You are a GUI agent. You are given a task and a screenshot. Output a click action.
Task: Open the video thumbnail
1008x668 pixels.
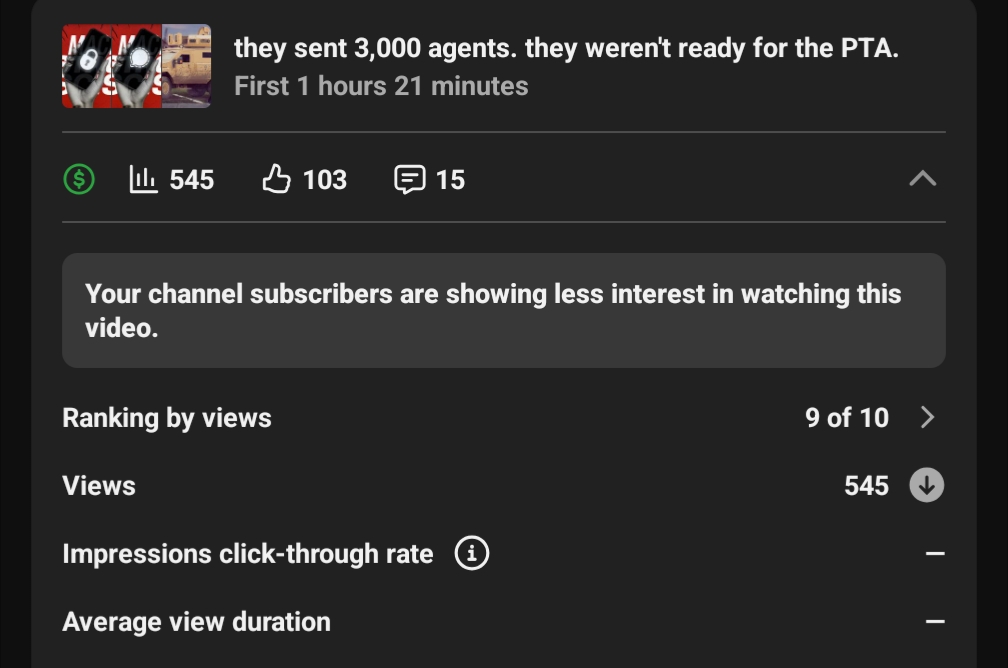coord(136,66)
